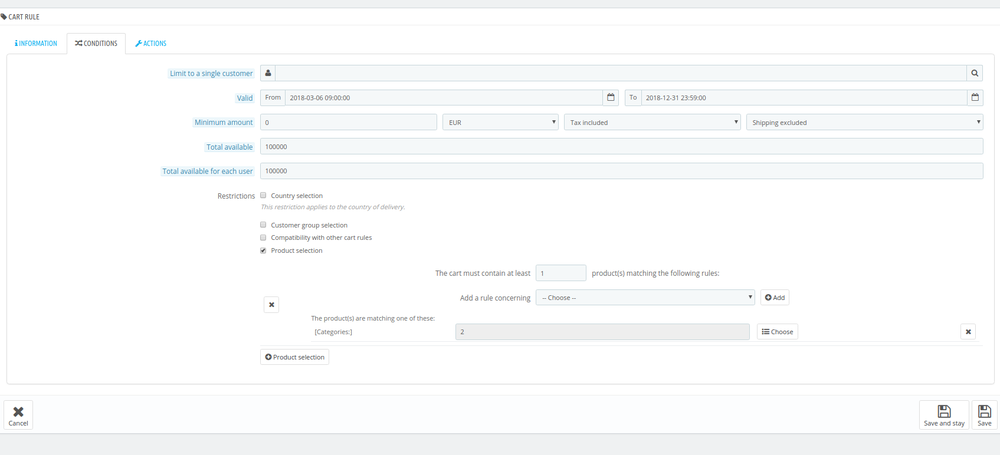This screenshot has height=455, width=1000.
Task: Click the Valid From date field
Action: pos(444,98)
